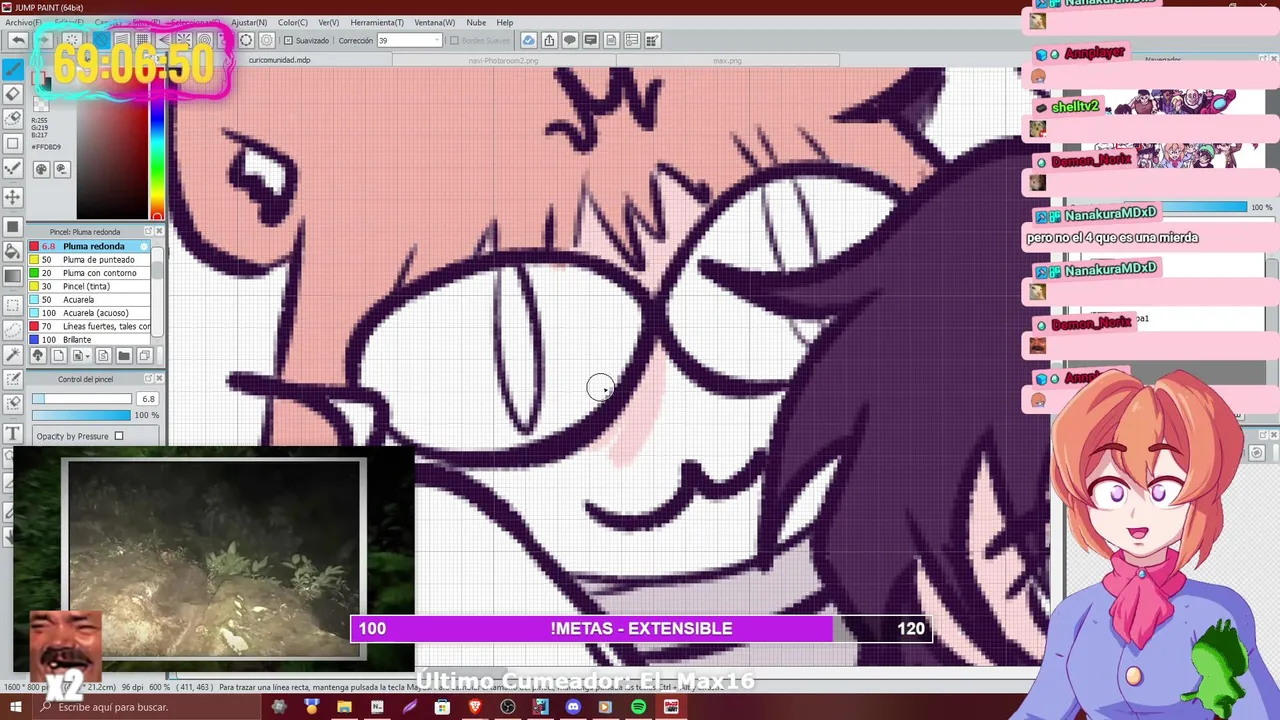This screenshot has width=1280, height=720.
Task: Open the Herramienta(T) menu
Action: [377, 22]
